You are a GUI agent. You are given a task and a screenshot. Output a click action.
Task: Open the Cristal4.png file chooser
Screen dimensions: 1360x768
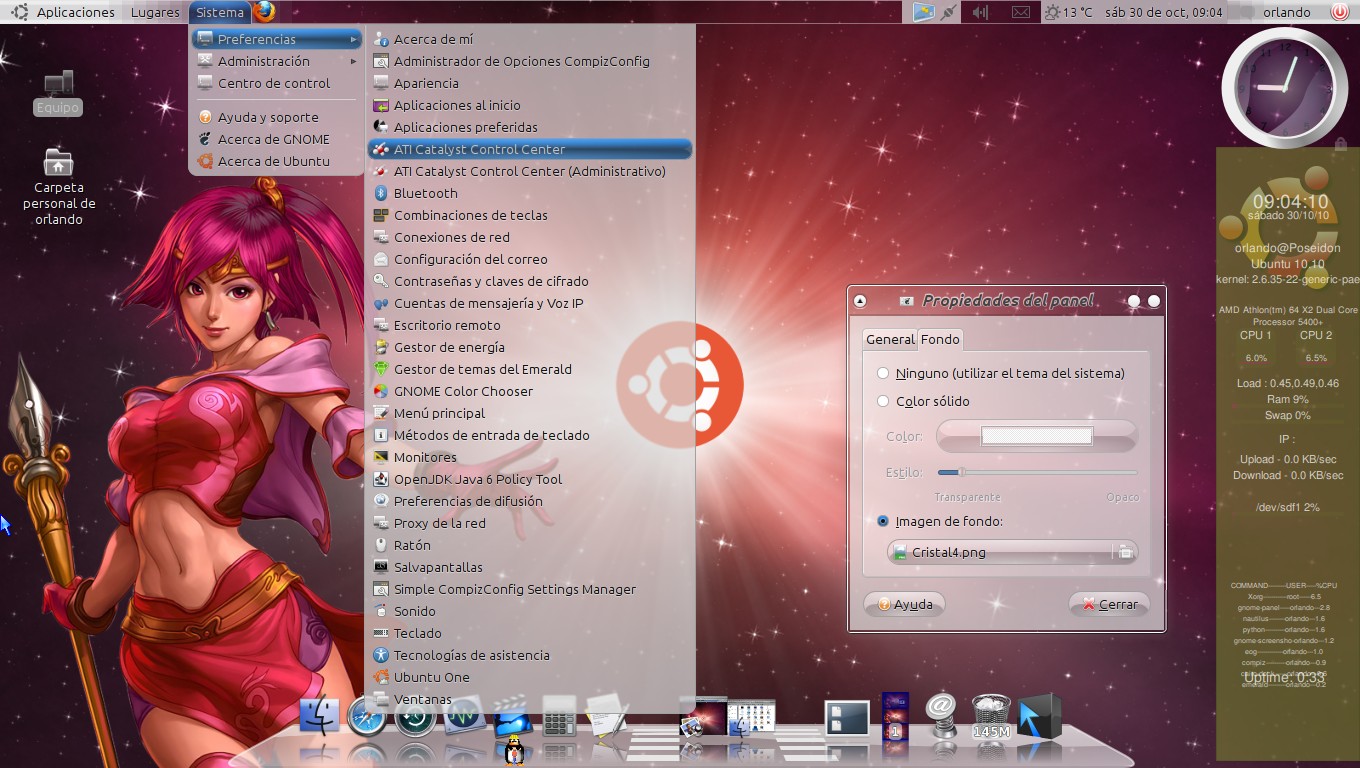[x=1012, y=552]
